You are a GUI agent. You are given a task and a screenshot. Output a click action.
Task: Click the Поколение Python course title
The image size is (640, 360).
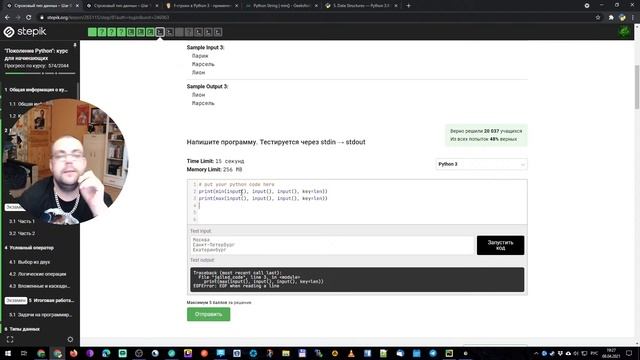click(x=36, y=54)
